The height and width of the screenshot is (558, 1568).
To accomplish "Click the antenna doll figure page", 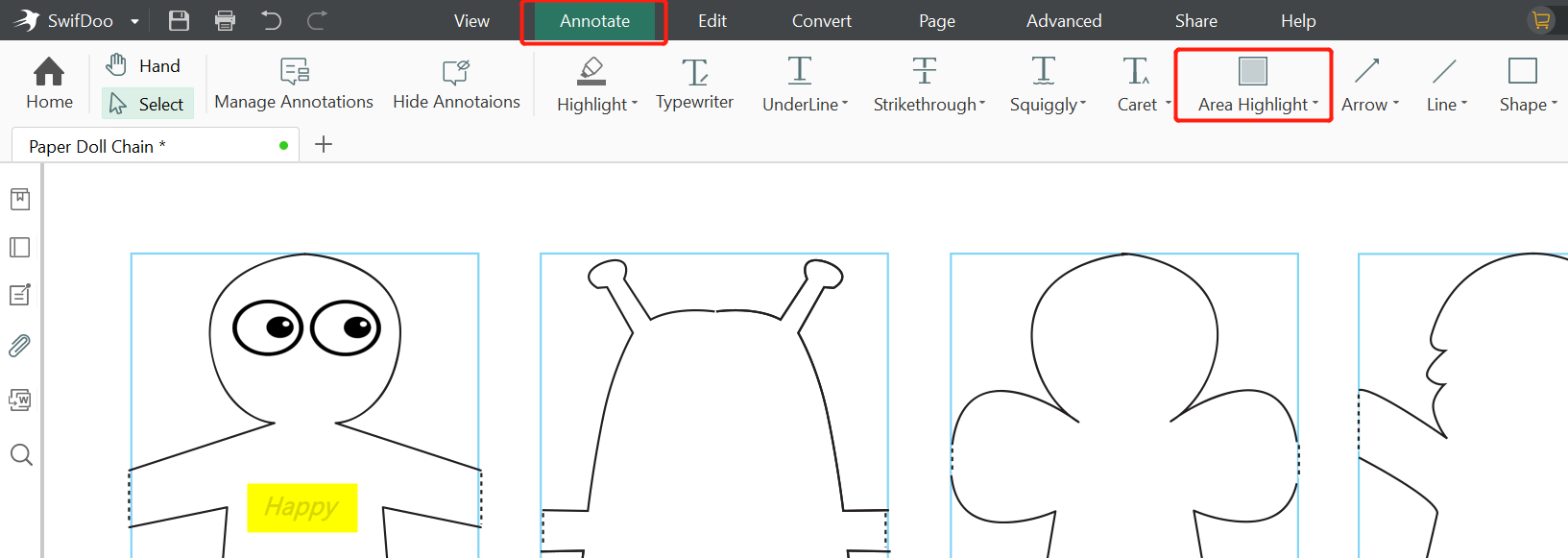I will coord(714,405).
